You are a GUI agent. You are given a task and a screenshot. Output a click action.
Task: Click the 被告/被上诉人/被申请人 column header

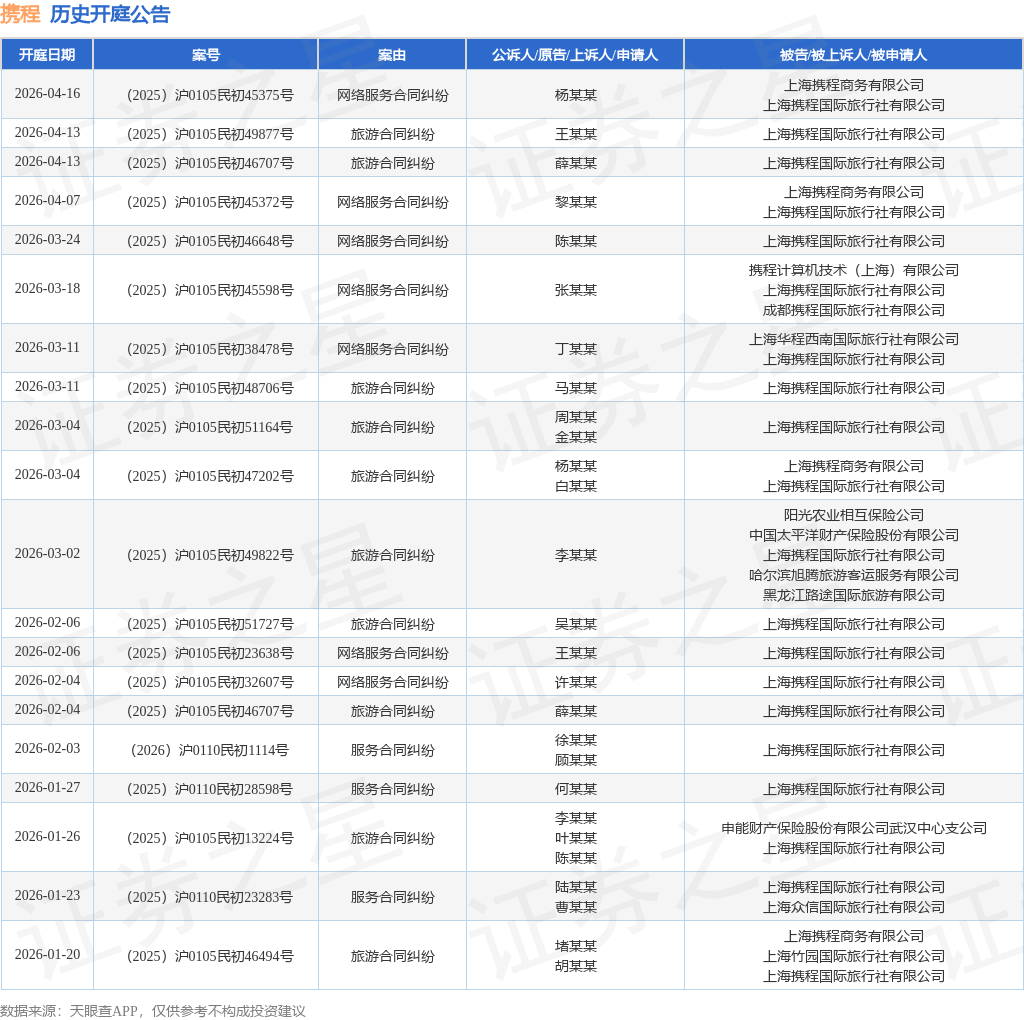(x=854, y=55)
